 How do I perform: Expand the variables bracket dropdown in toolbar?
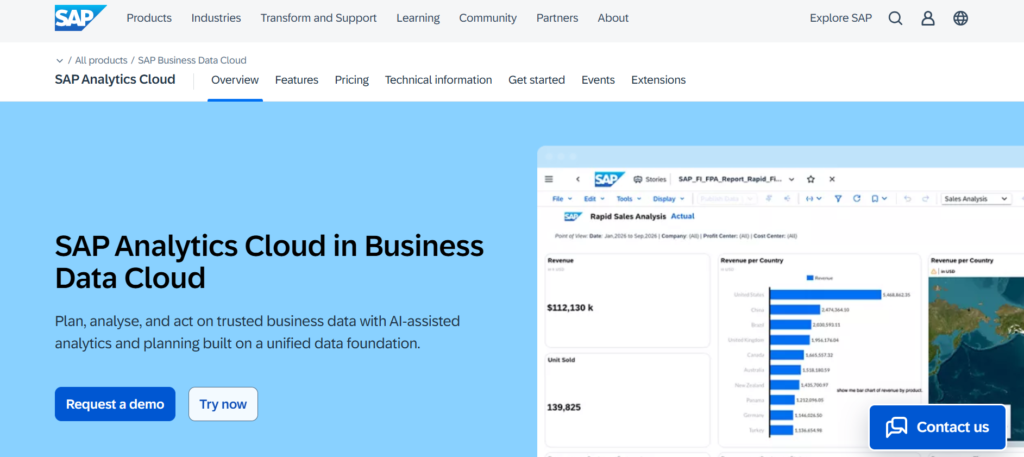[814, 198]
